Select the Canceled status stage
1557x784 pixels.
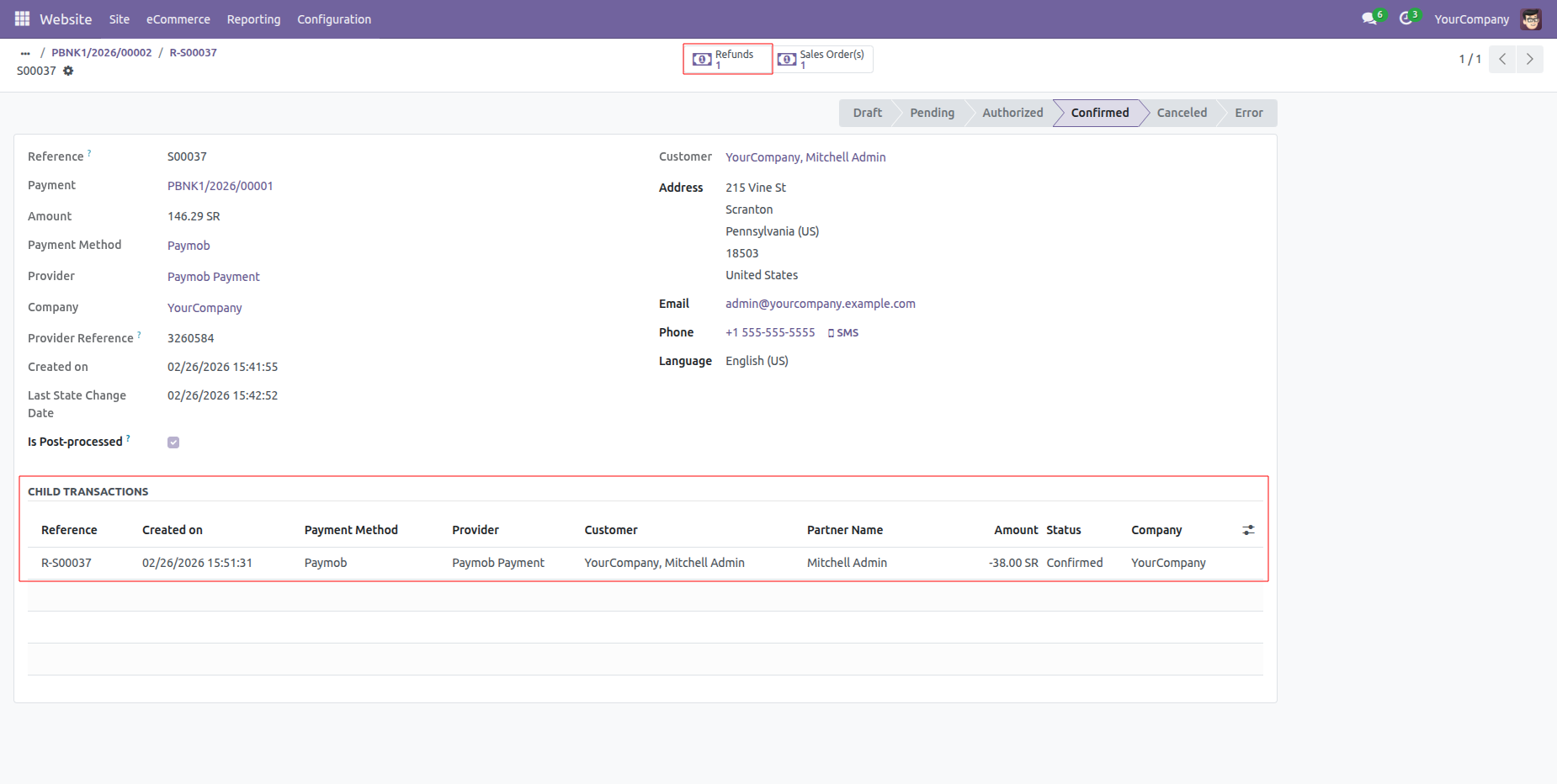(x=1181, y=113)
